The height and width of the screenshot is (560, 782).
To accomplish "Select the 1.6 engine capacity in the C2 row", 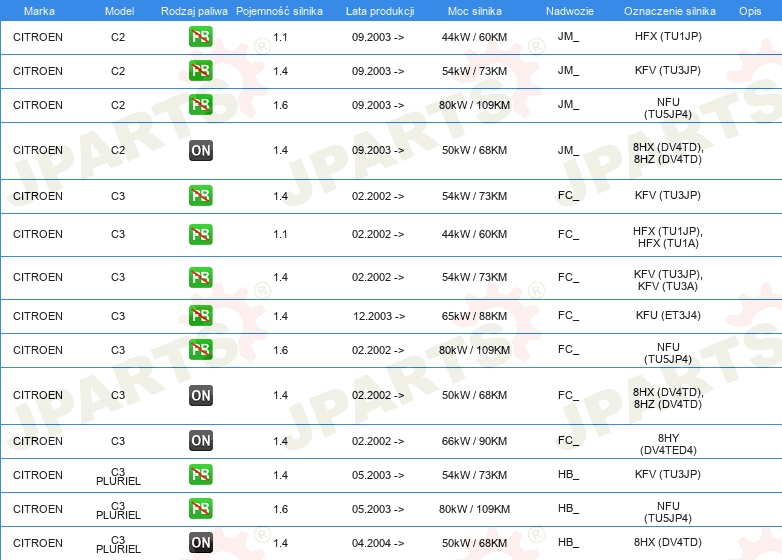I will tap(280, 105).
